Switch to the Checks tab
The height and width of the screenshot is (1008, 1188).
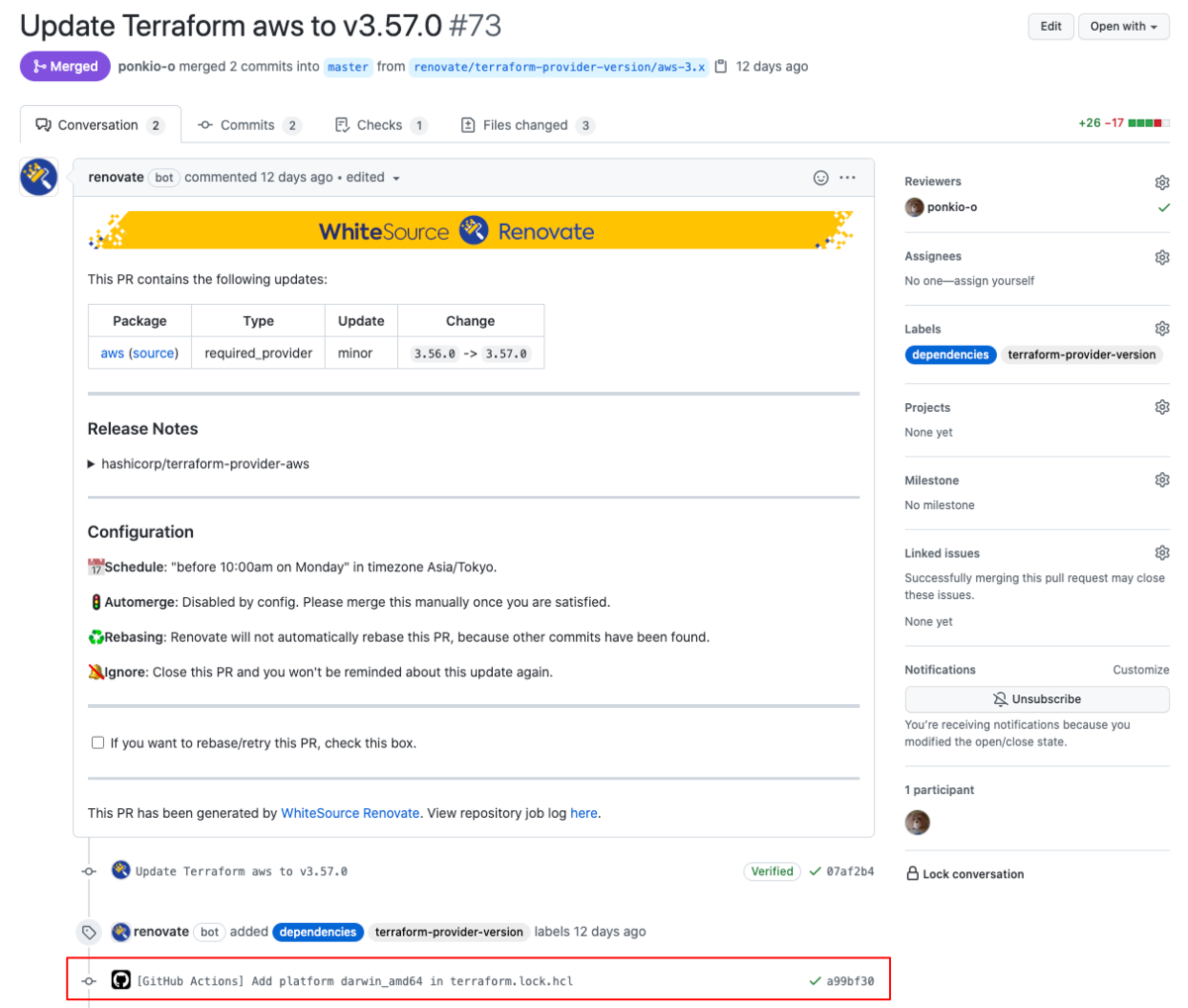381,125
